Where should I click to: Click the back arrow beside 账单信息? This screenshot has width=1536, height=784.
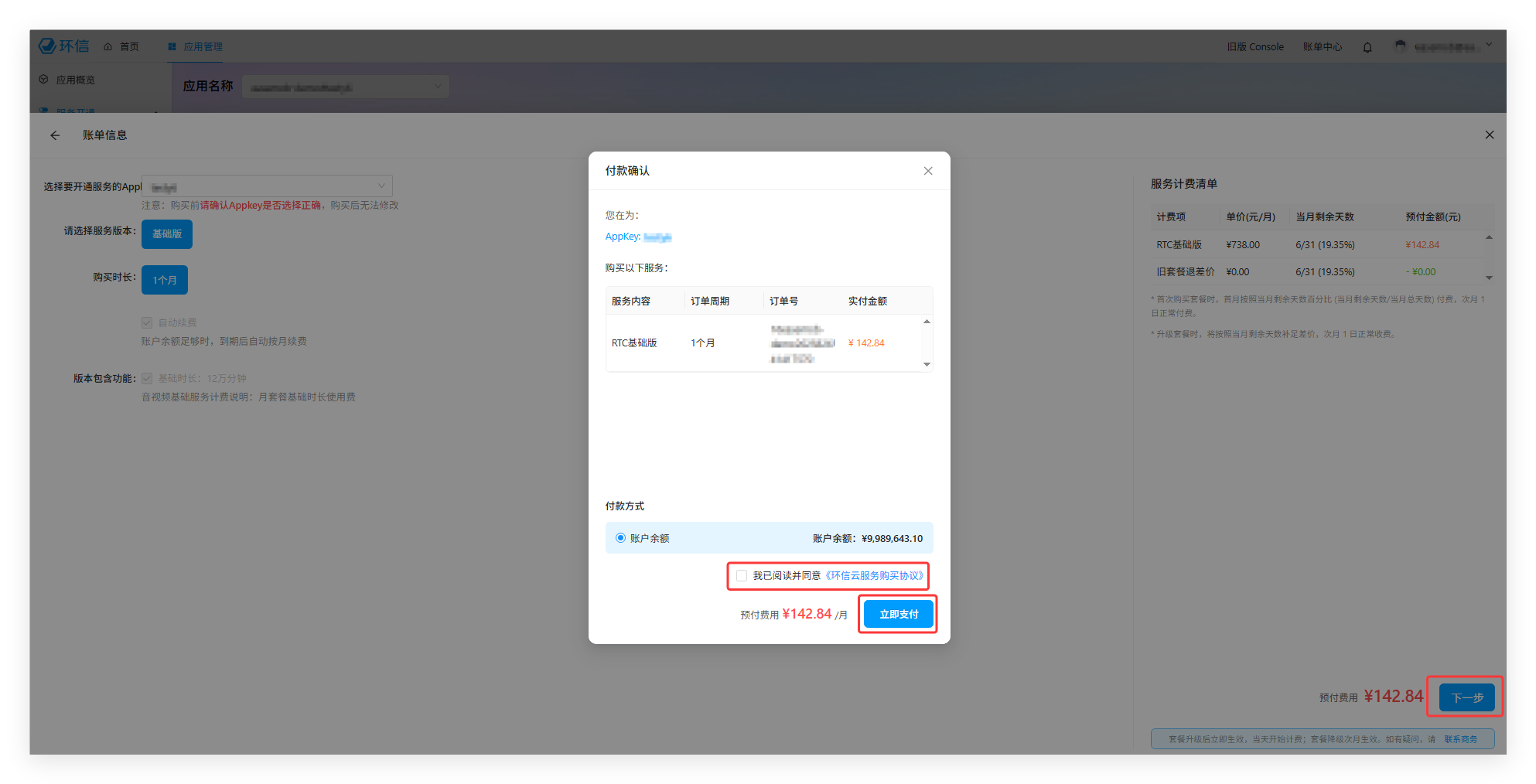[55, 135]
